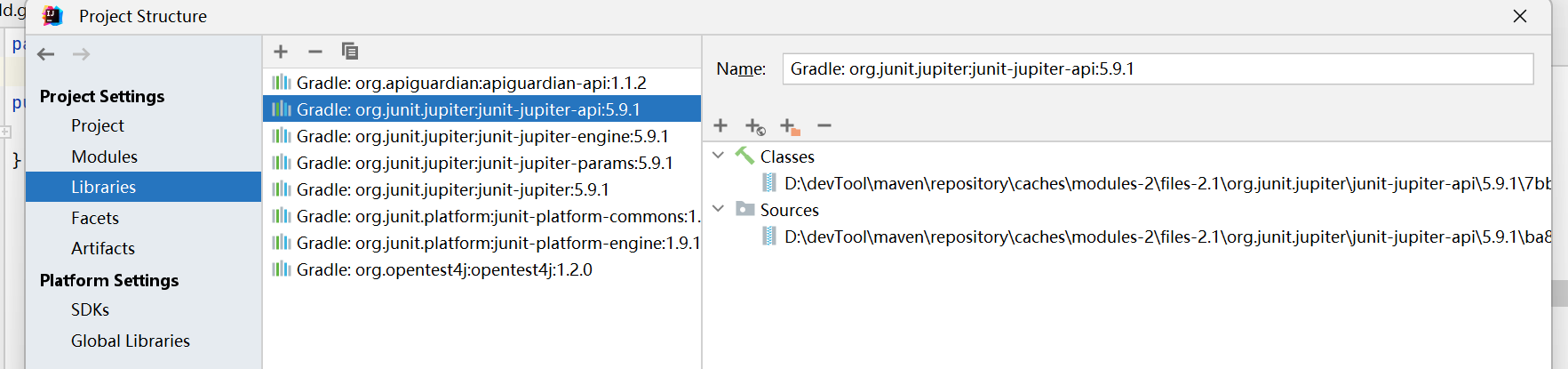Click the Classes tree node label
This screenshot has height=369, width=1568.
click(x=787, y=156)
